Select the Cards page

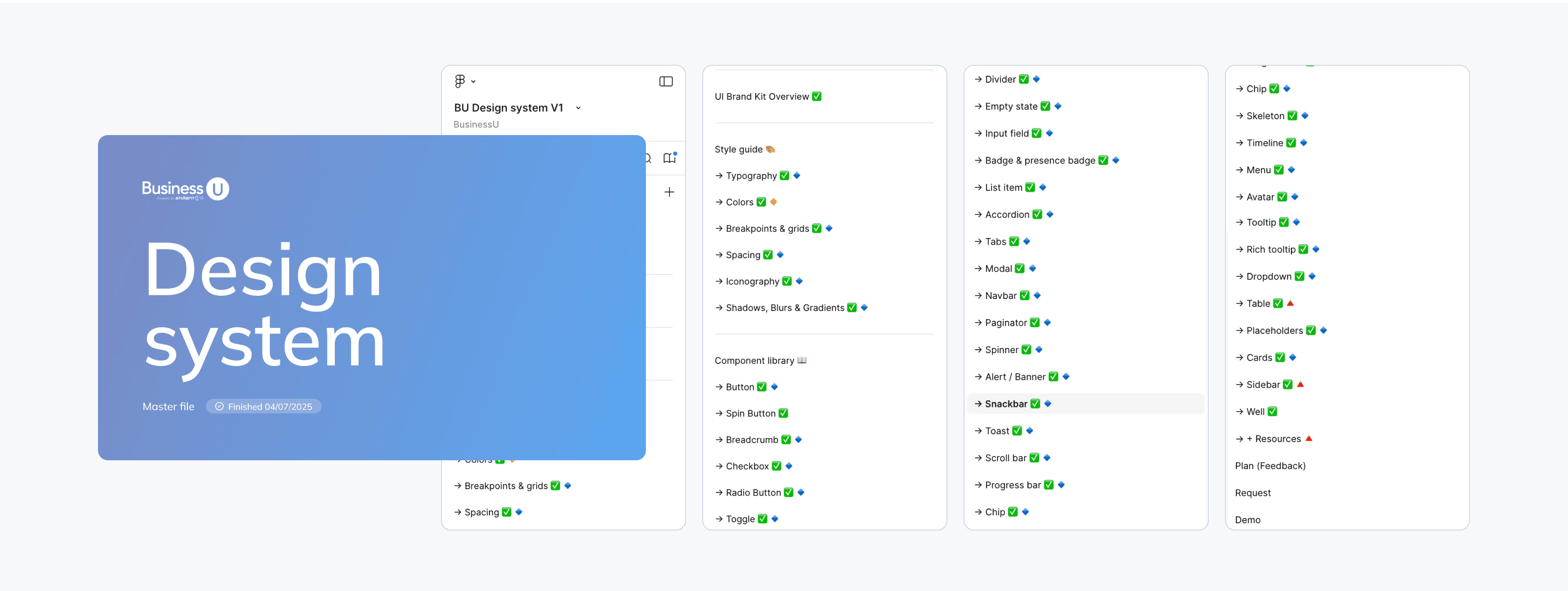click(1265, 358)
